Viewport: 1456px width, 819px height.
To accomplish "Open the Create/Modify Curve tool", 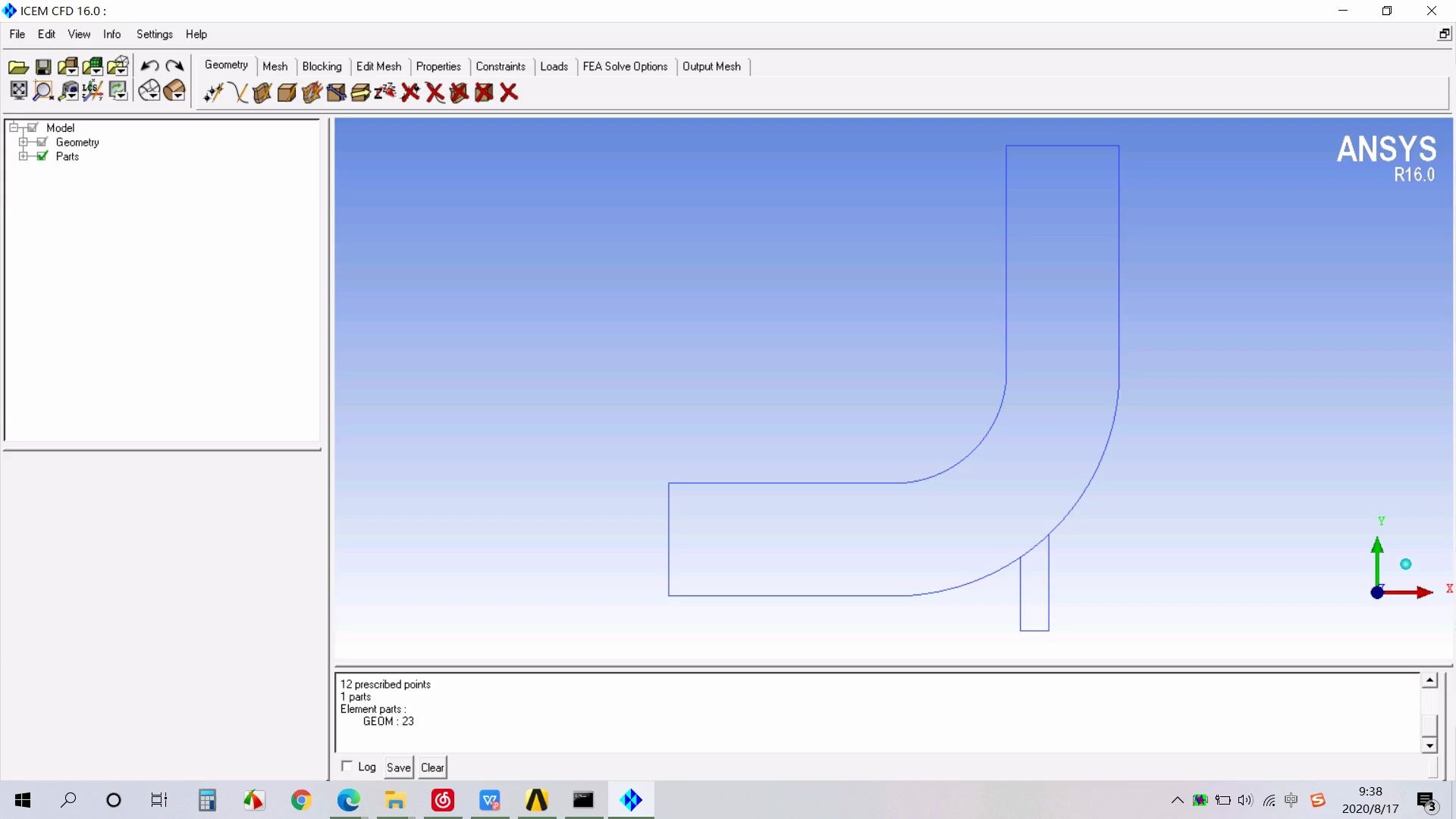I will point(238,92).
